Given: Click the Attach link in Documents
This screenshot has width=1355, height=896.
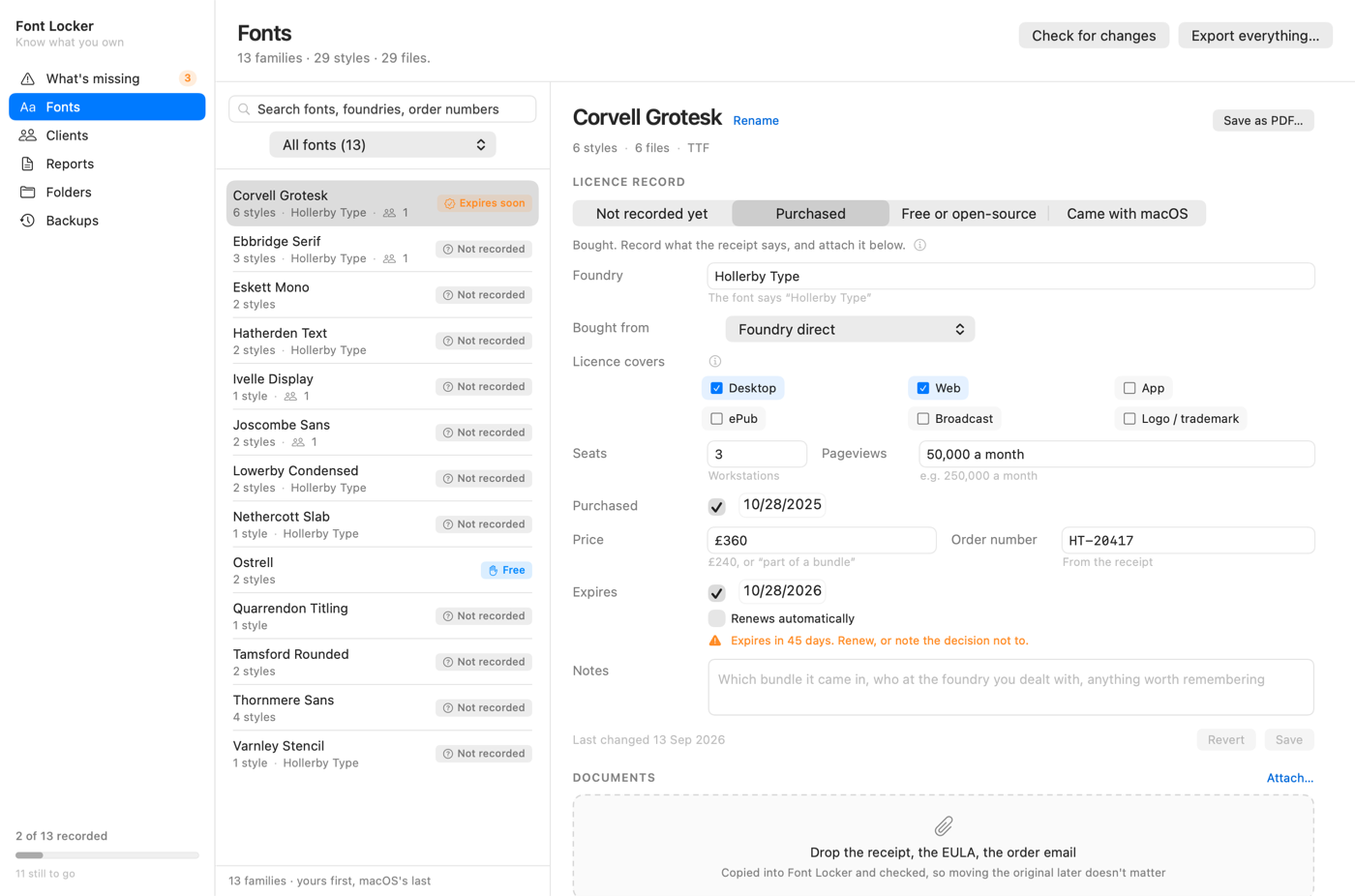Looking at the screenshot, I should [1289, 778].
